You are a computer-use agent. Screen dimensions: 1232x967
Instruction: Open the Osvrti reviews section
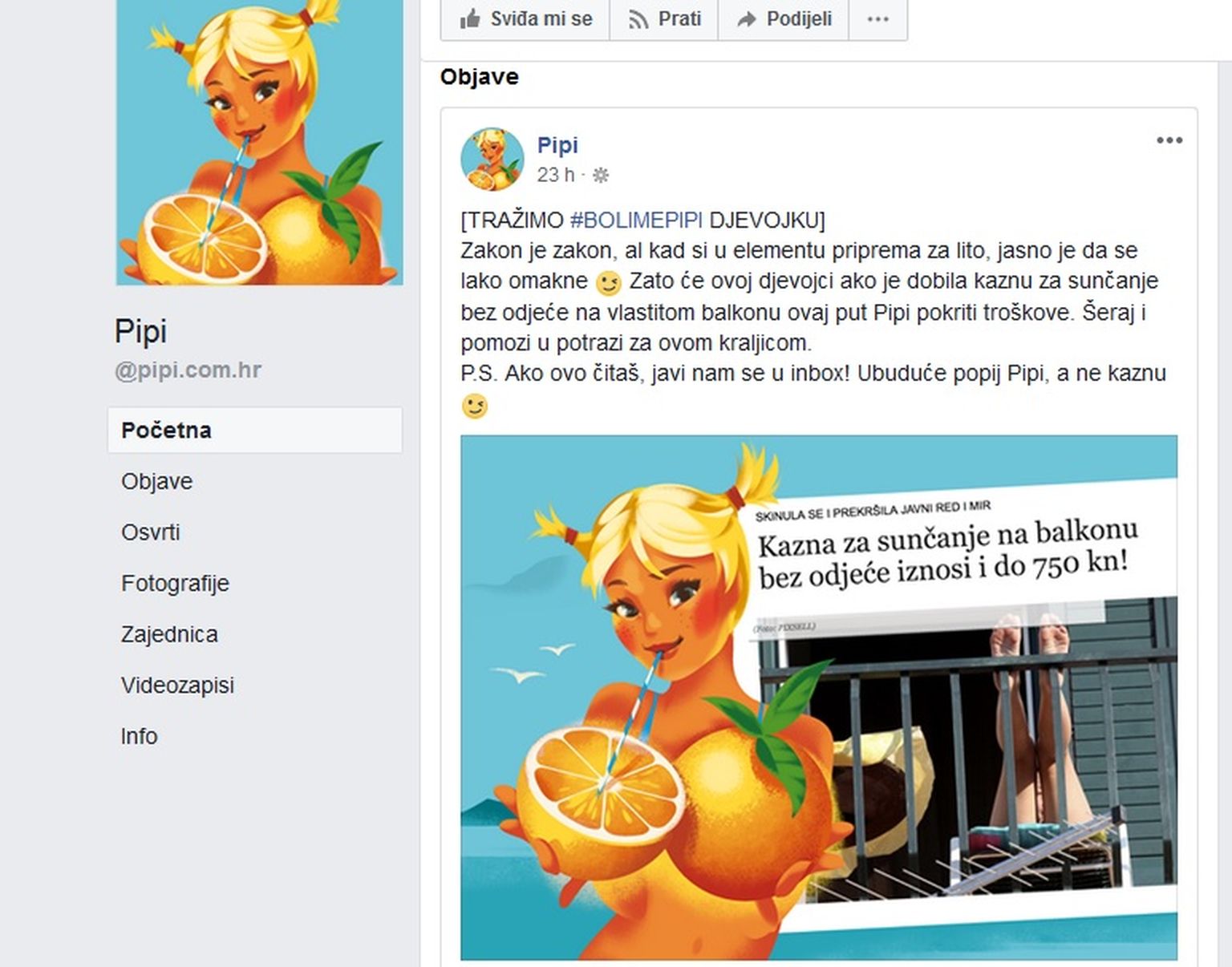[x=150, y=532]
